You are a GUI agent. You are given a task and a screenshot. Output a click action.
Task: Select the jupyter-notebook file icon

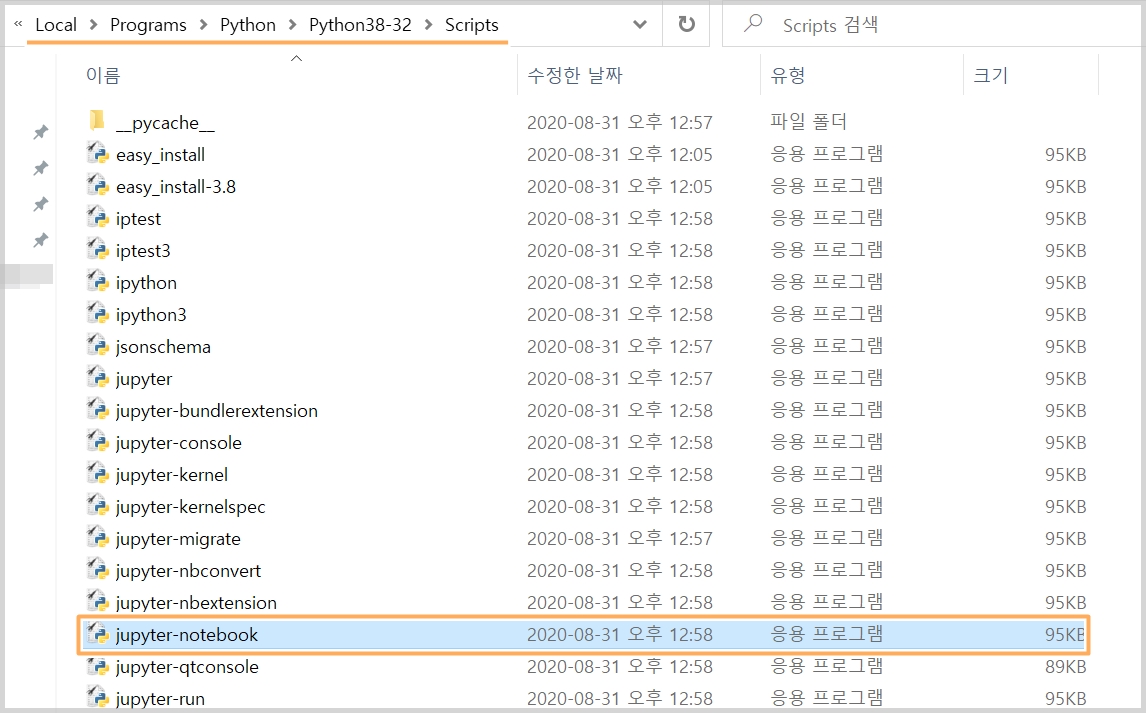coord(97,634)
